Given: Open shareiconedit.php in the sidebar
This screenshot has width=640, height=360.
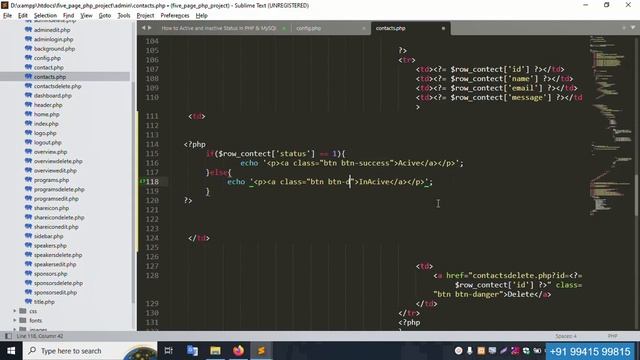Looking at the screenshot, I should [56, 227].
